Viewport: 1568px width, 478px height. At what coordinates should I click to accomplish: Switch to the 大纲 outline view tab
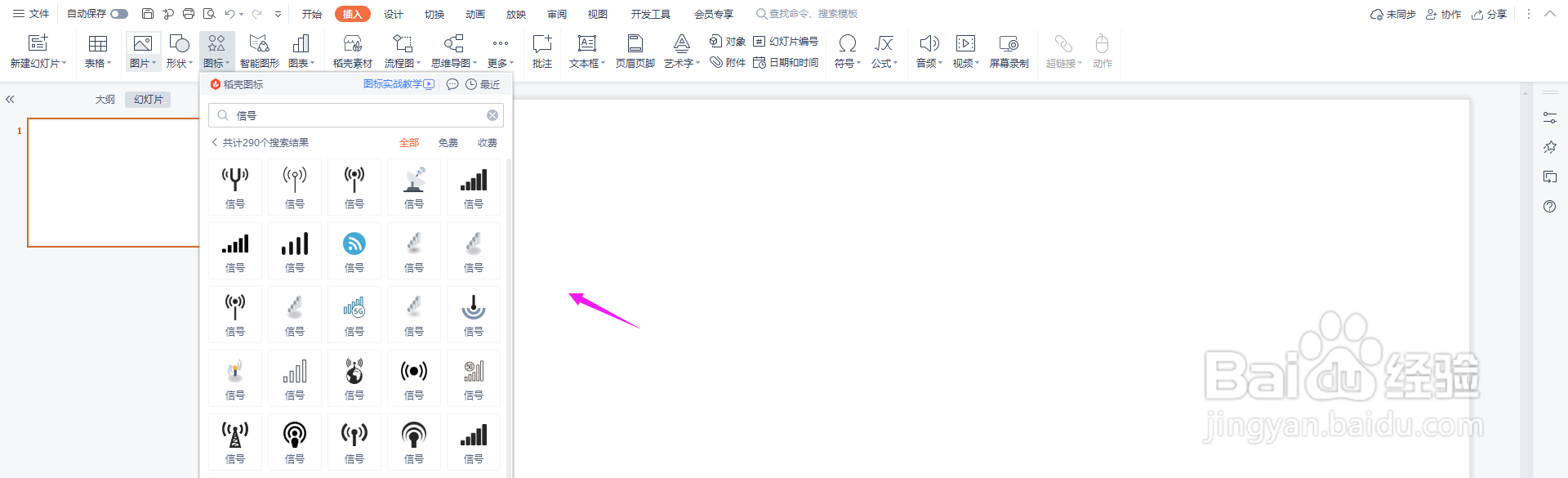[105, 99]
